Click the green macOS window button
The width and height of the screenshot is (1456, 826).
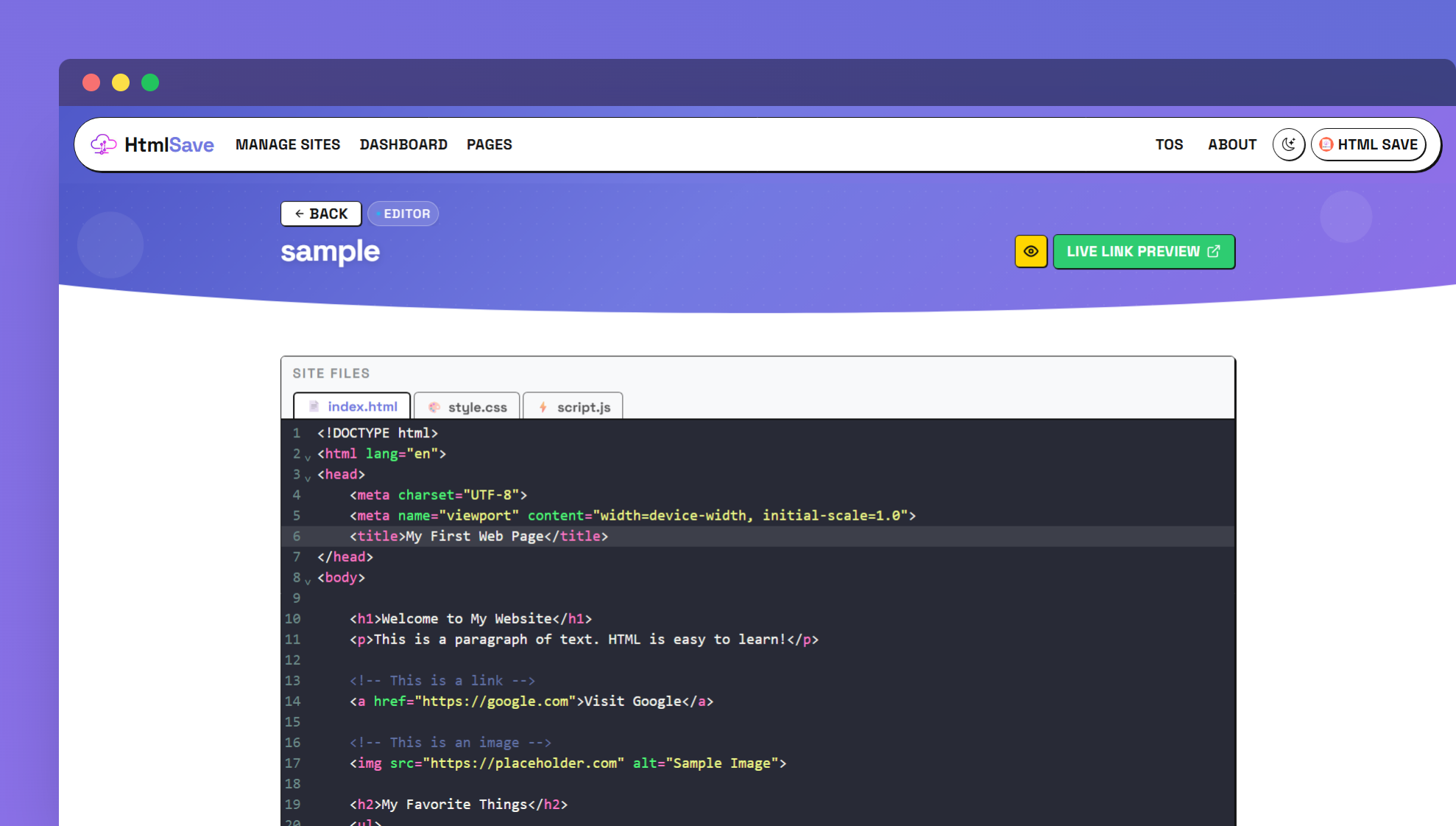point(150,82)
